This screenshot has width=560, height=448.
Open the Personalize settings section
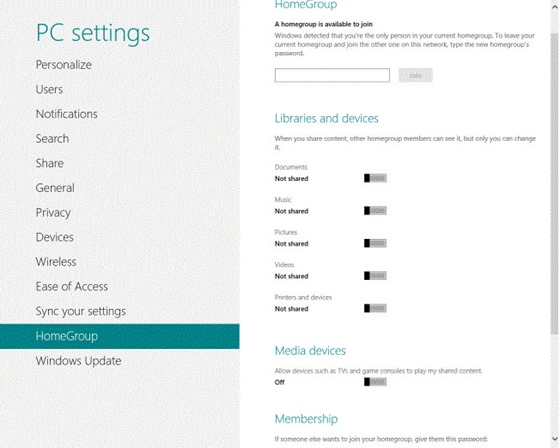pyautogui.click(x=64, y=65)
